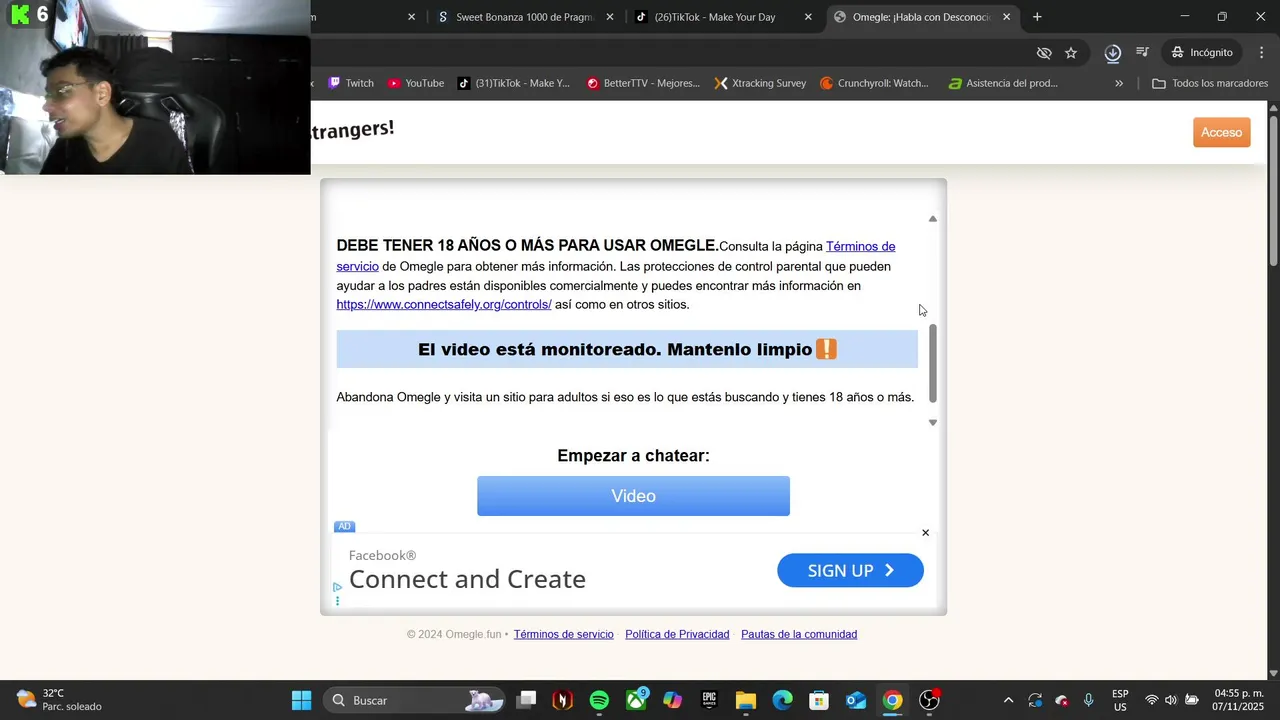The width and height of the screenshot is (1280, 720).
Task: Open the Wi-Fi network tray icon
Action: [x=1151, y=700]
